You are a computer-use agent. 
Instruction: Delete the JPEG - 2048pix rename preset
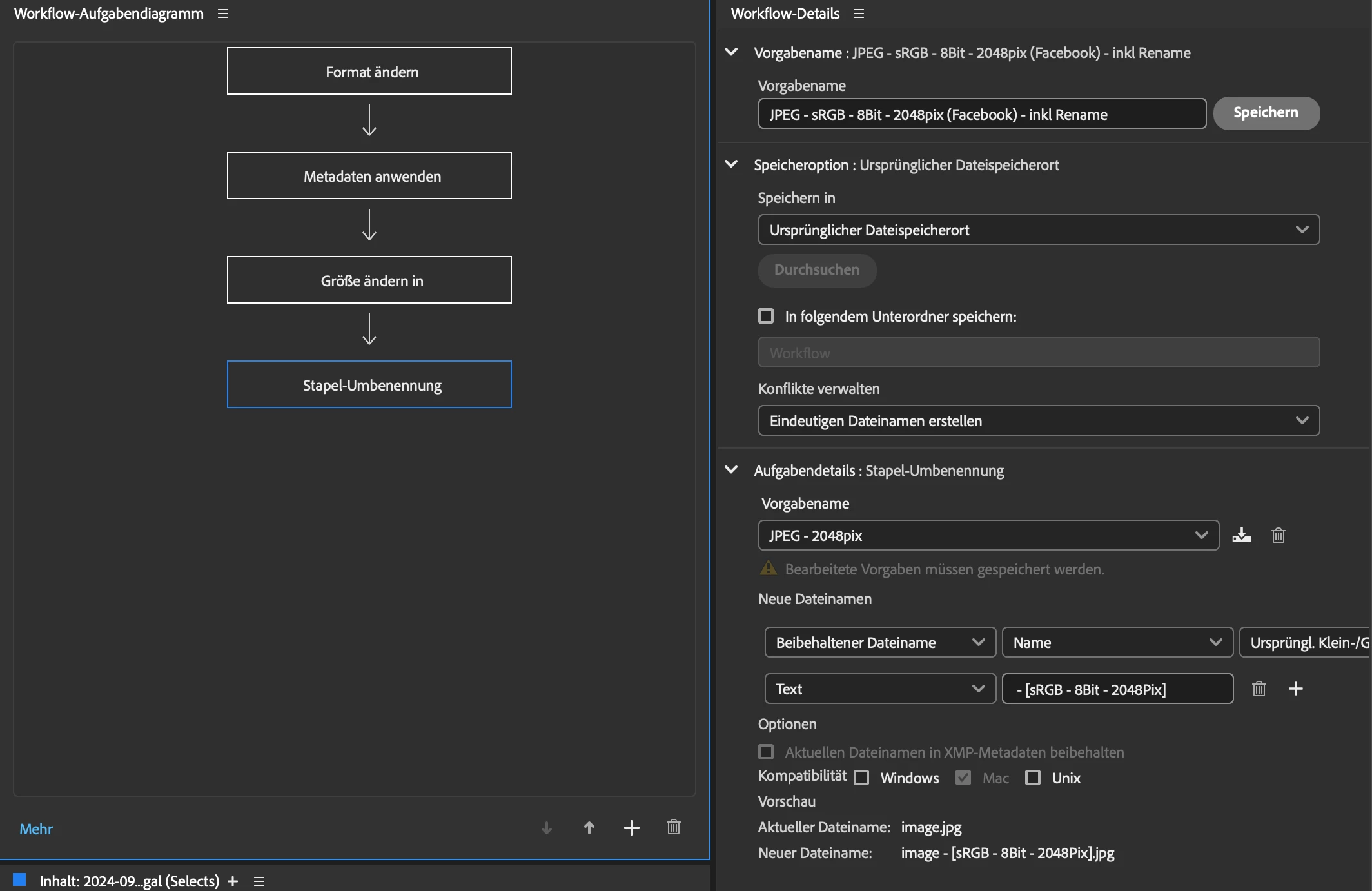tap(1278, 535)
